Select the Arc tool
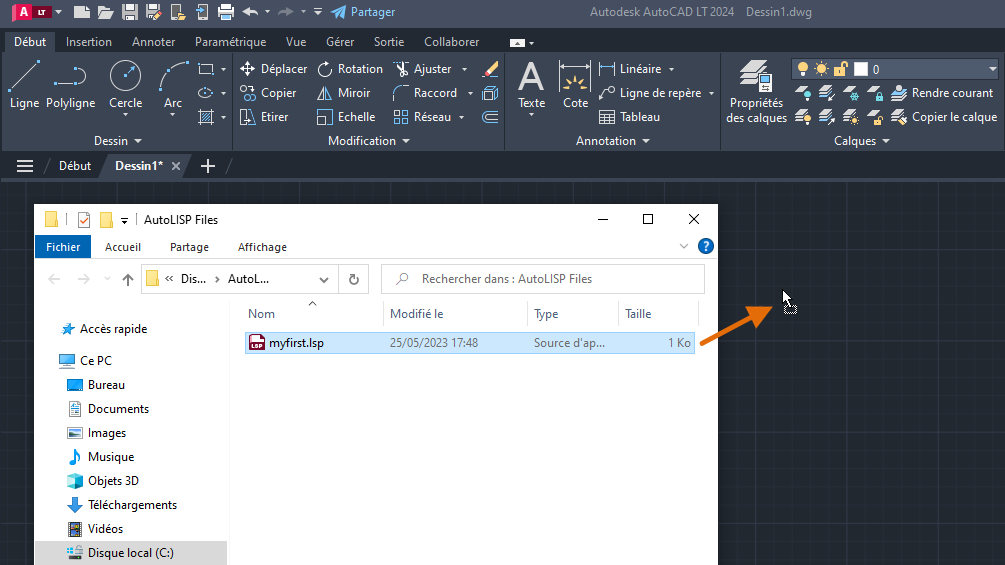 point(173,85)
